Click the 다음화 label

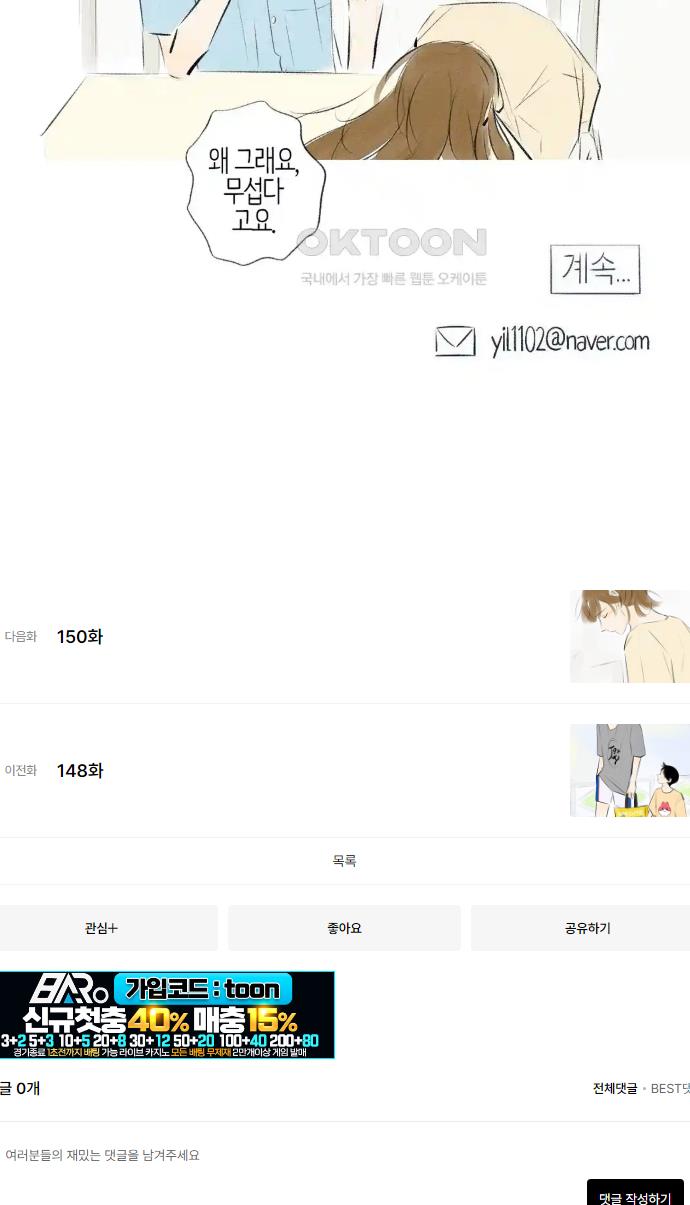point(21,637)
